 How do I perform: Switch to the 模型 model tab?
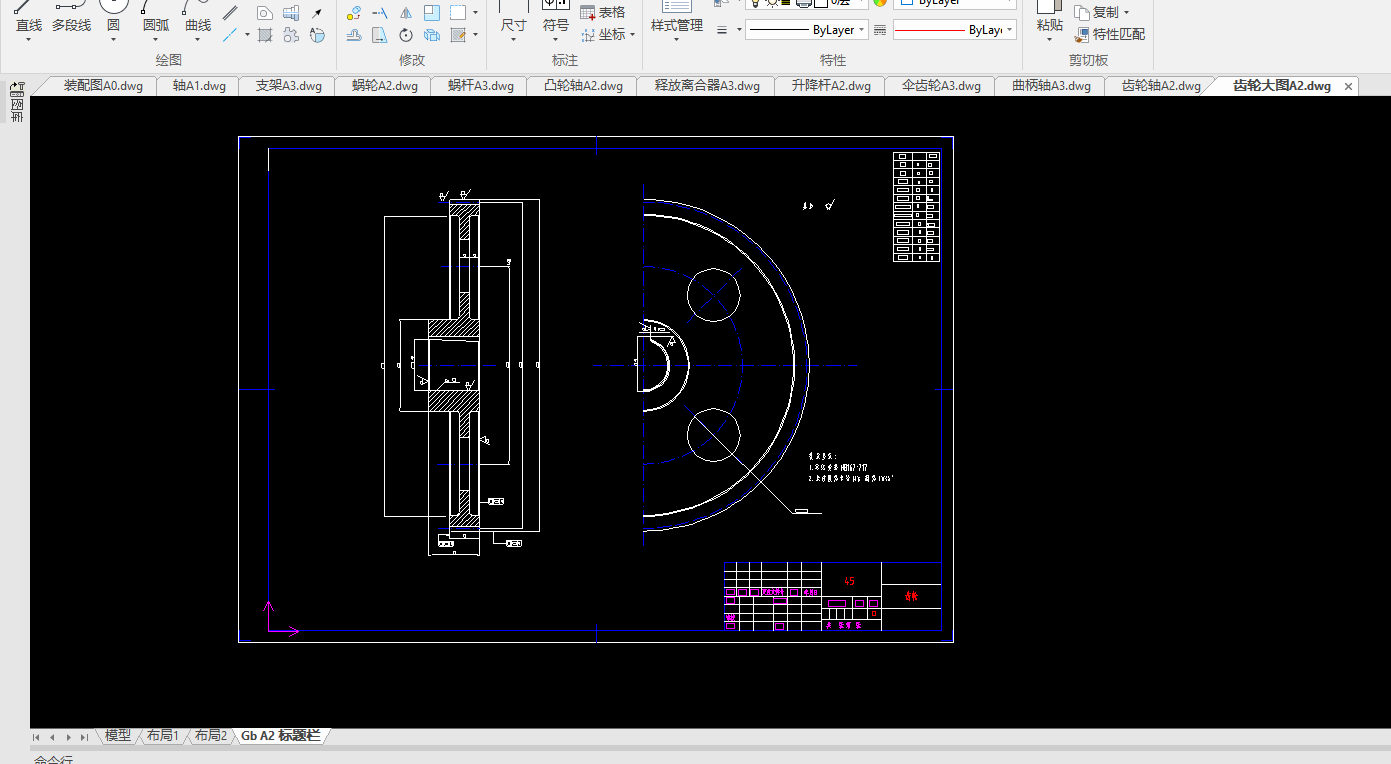118,736
